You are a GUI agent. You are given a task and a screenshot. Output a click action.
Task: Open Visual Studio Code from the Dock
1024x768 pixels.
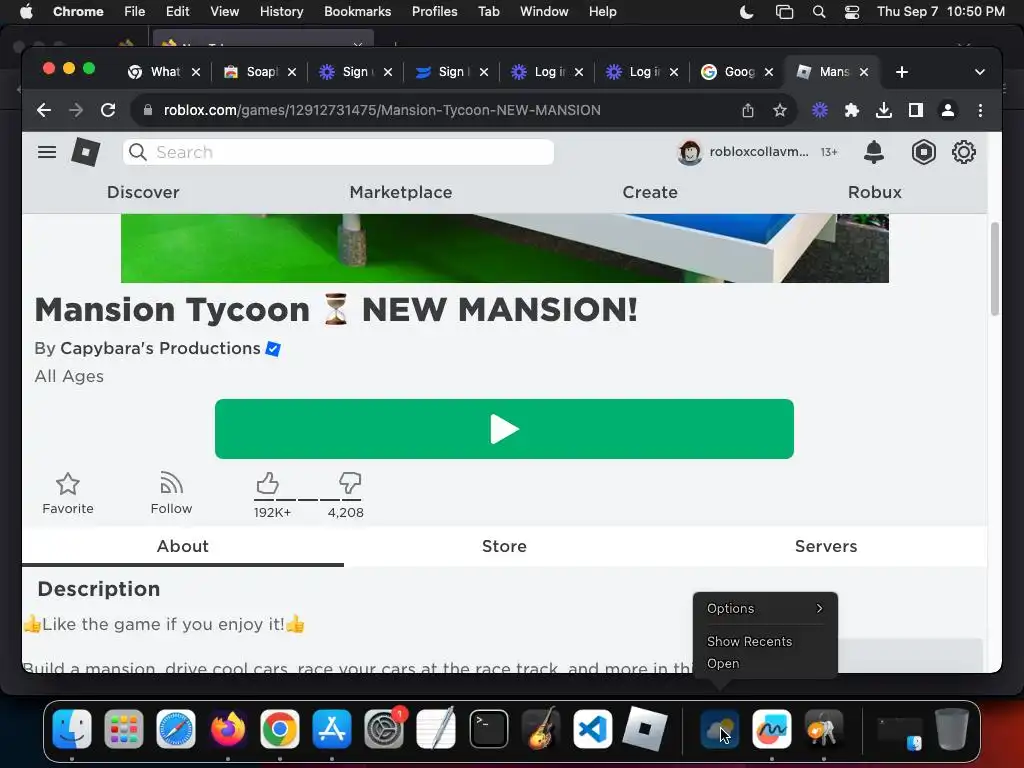pos(592,729)
